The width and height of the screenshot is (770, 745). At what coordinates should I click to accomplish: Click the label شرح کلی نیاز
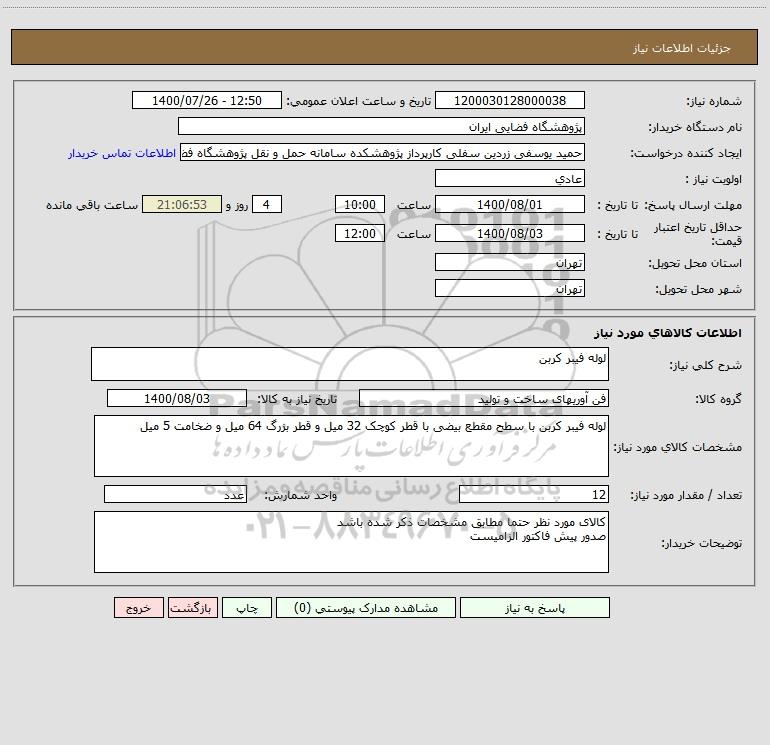coord(706,365)
